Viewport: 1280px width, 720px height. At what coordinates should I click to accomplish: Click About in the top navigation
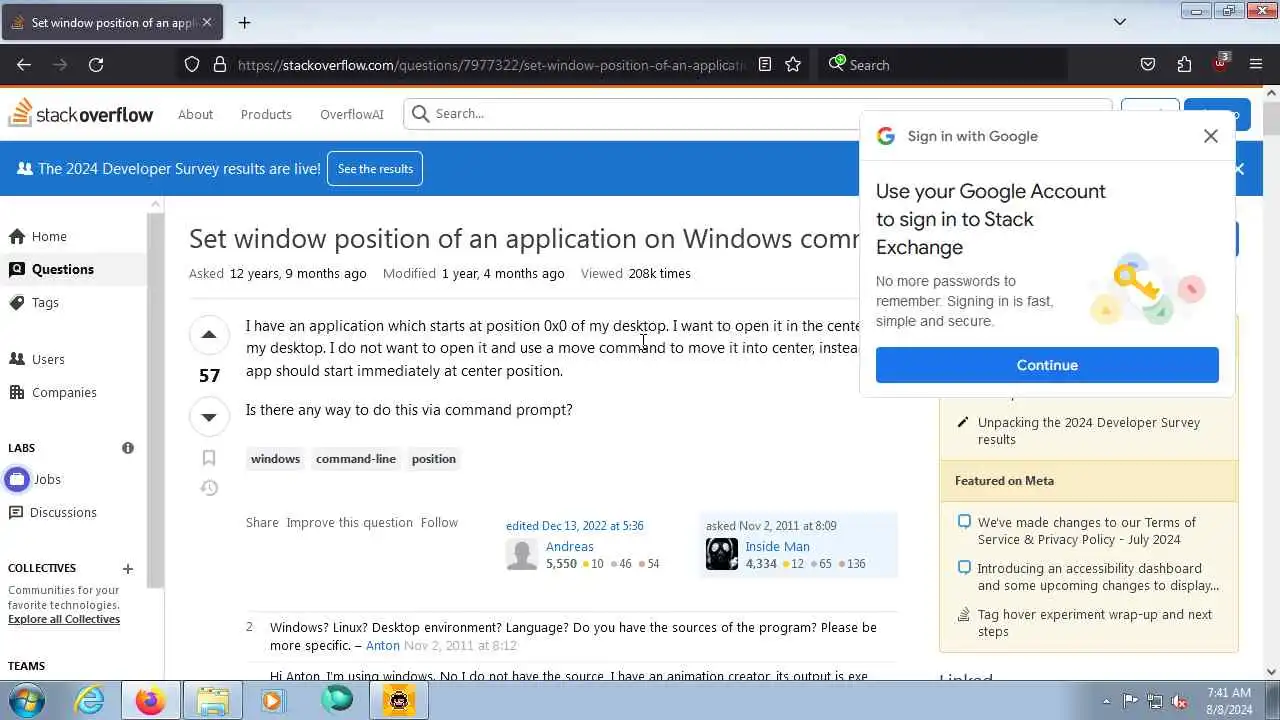tap(195, 114)
